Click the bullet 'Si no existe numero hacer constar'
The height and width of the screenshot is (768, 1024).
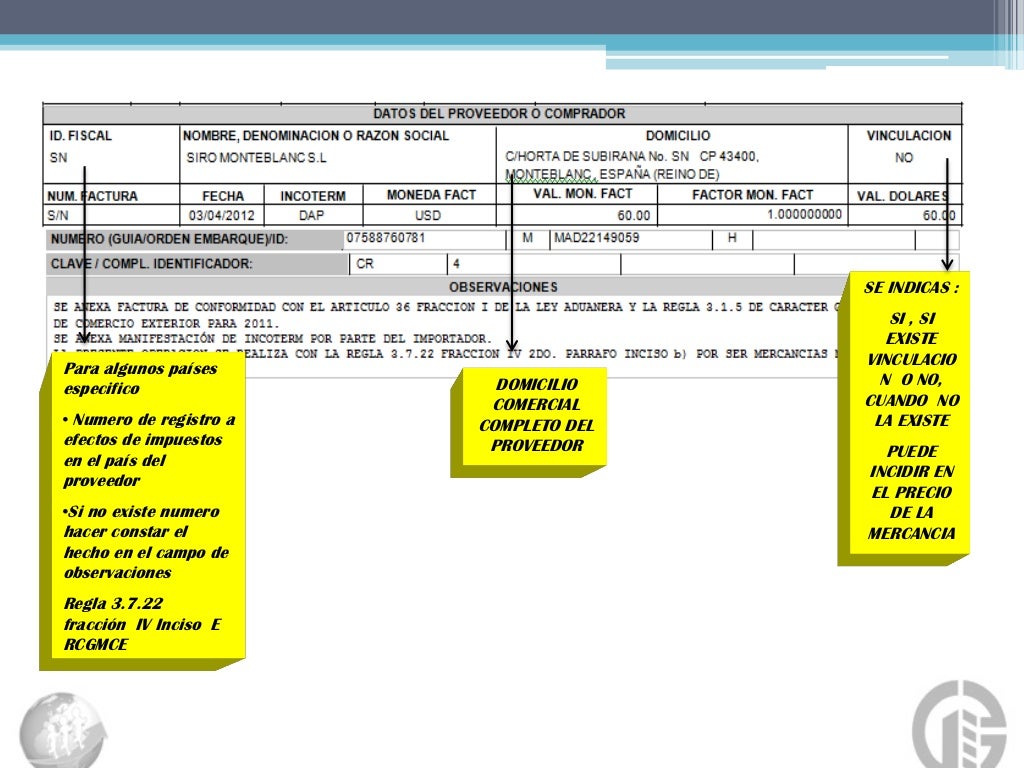tap(146, 542)
